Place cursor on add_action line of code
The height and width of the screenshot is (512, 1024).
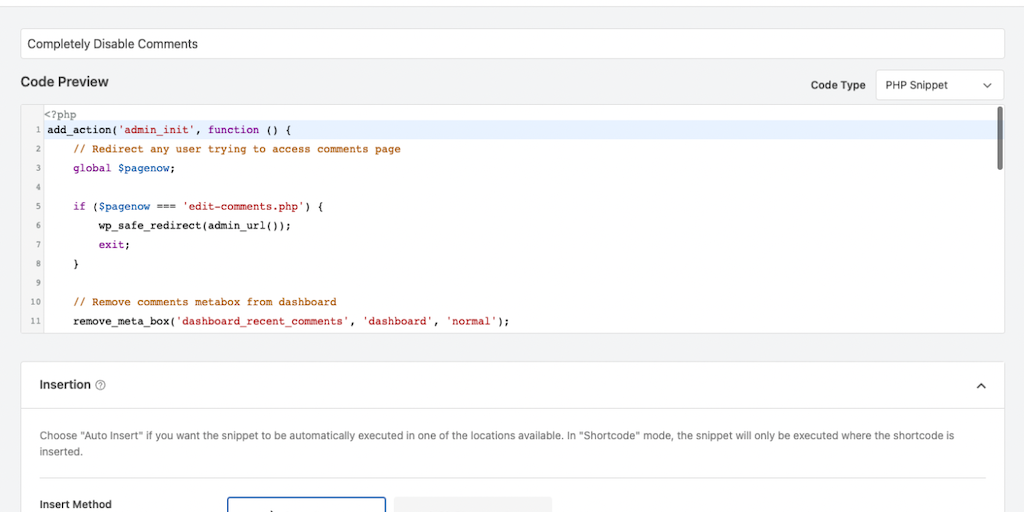[168, 130]
